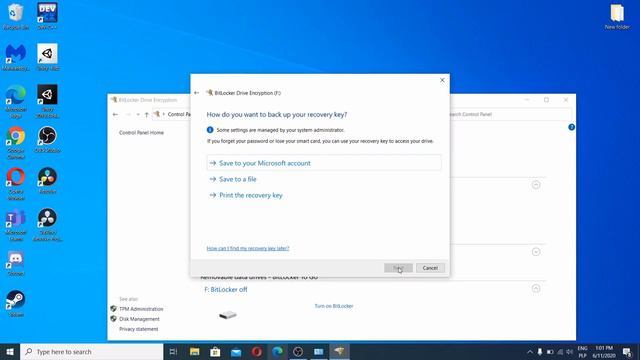Open the Malwarebytes desktop shortcut
This screenshot has height=360, width=640.
click(x=16, y=57)
